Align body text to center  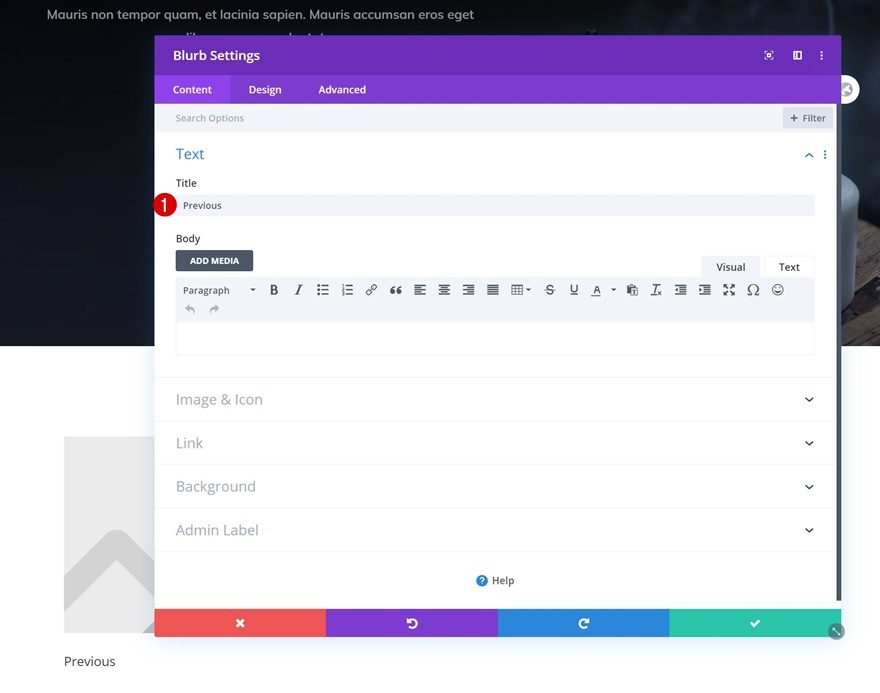444,289
